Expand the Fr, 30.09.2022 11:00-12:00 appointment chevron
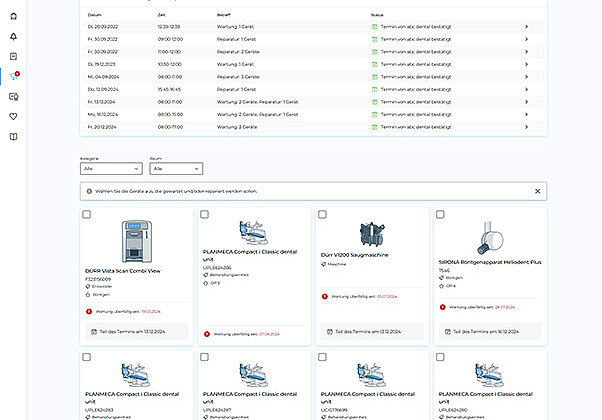Viewport: 602px width, 420px height. point(526,52)
